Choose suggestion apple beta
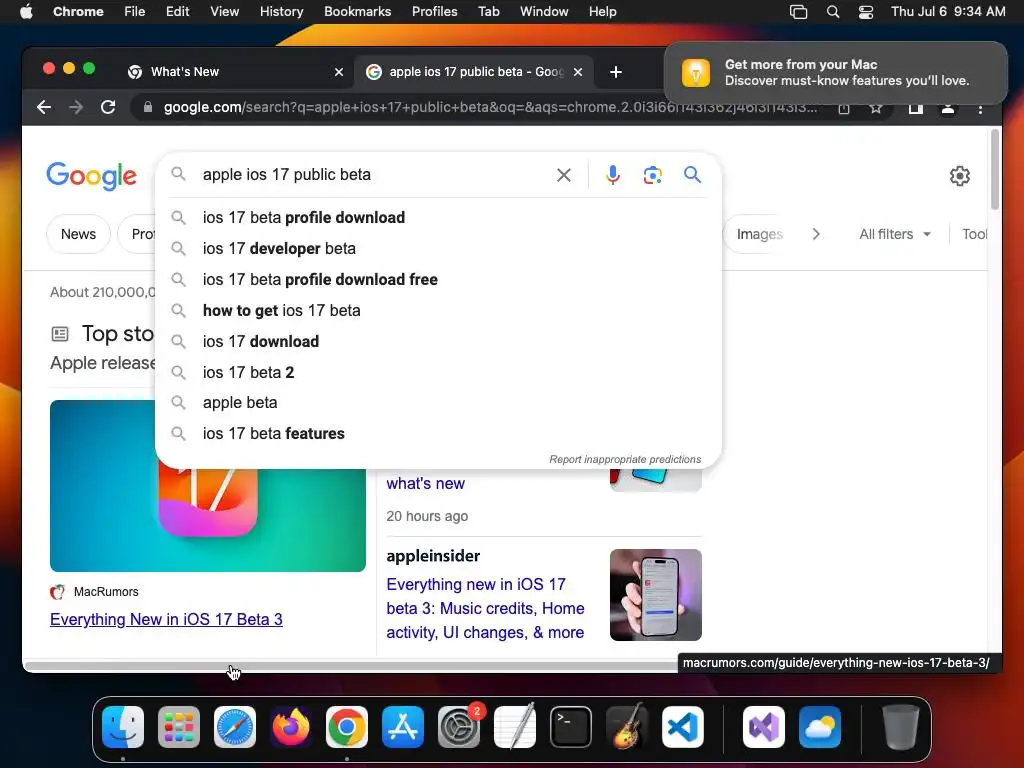This screenshot has height=768, width=1024. point(438,403)
